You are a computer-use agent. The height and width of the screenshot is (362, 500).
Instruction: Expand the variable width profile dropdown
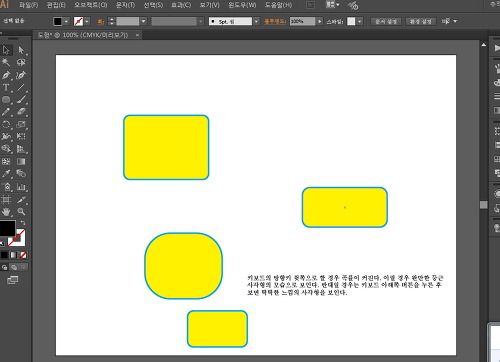200,21
